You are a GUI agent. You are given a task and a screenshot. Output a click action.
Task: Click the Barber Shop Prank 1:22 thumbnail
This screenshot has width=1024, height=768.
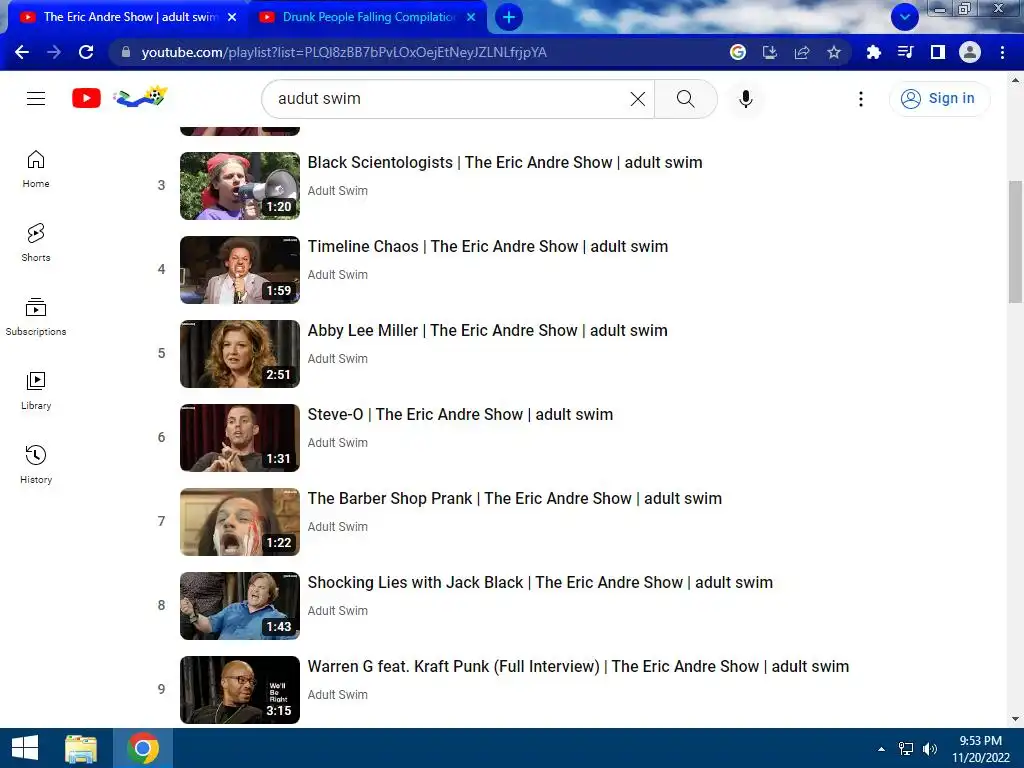[x=240, y=522]
